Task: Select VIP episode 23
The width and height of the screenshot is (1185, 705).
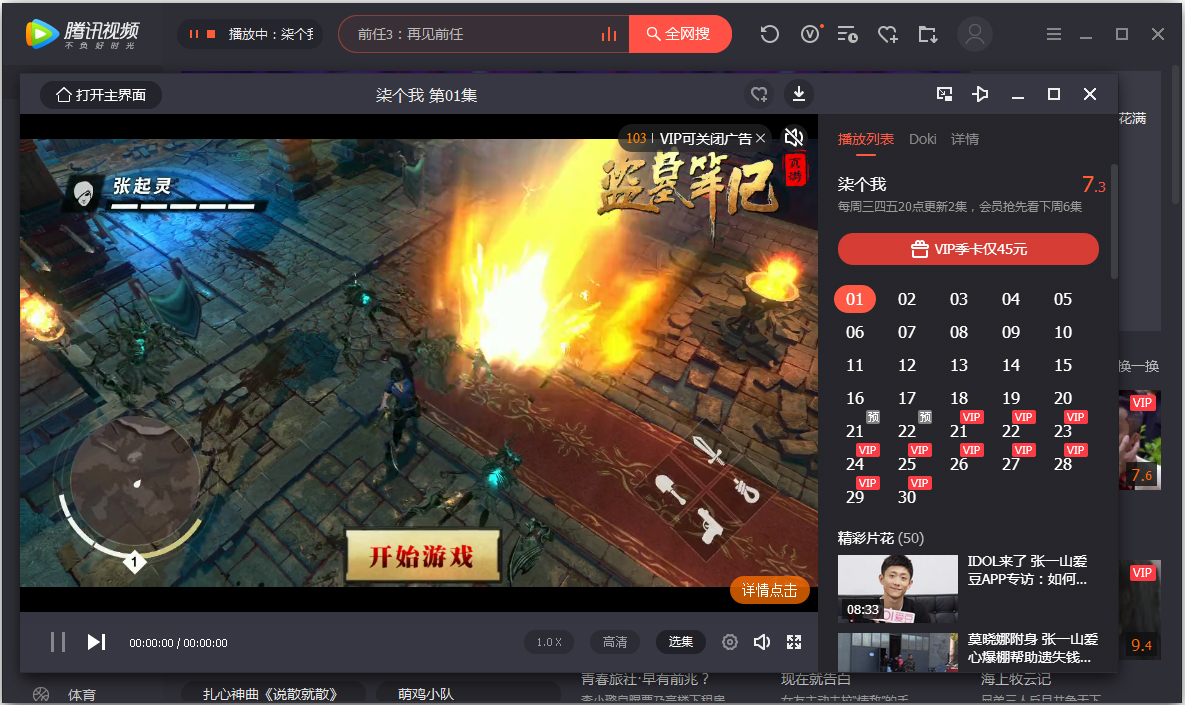Action: [x=1063, y=431]
